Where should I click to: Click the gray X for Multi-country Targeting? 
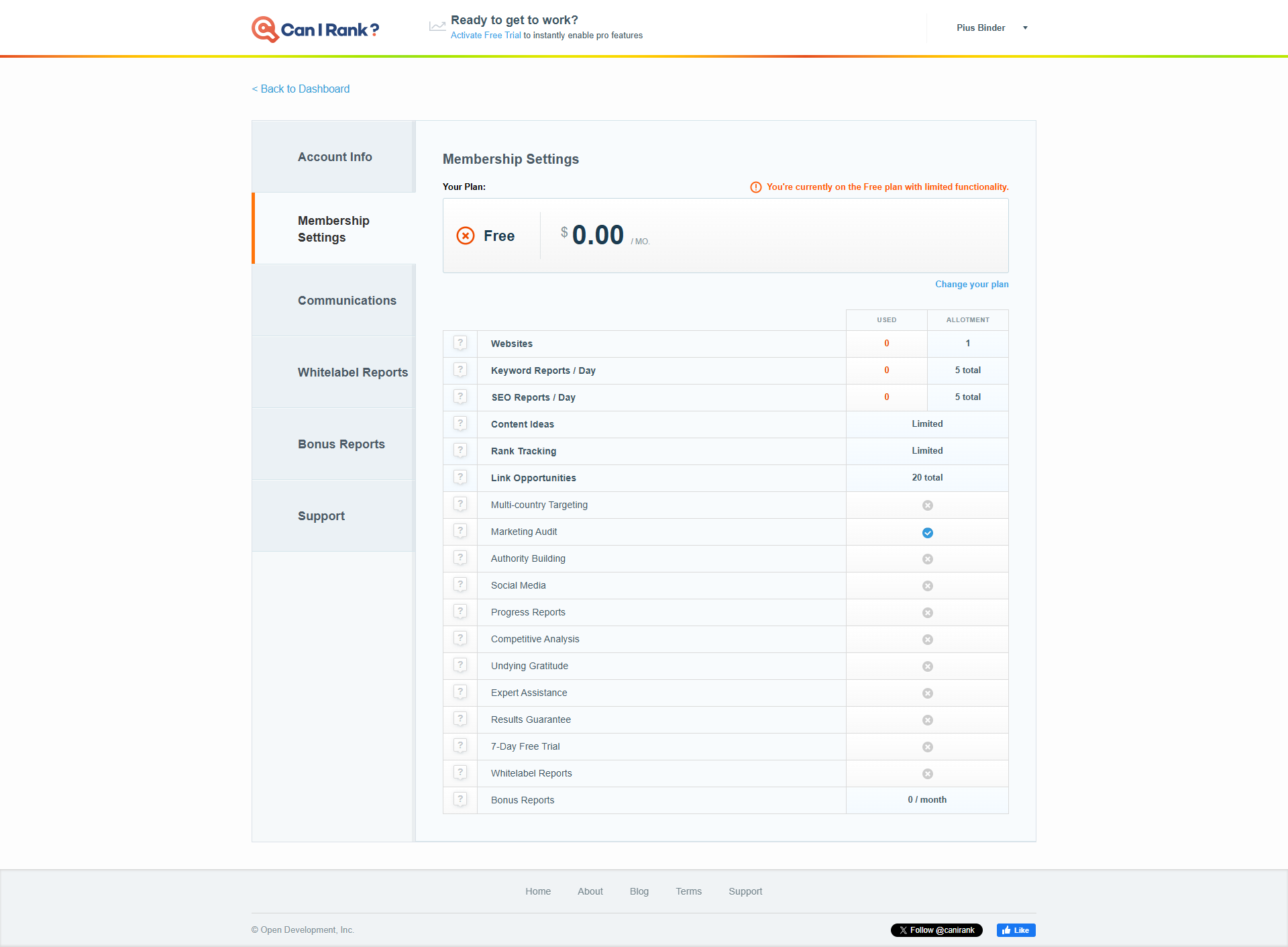[x=927, y=505]
